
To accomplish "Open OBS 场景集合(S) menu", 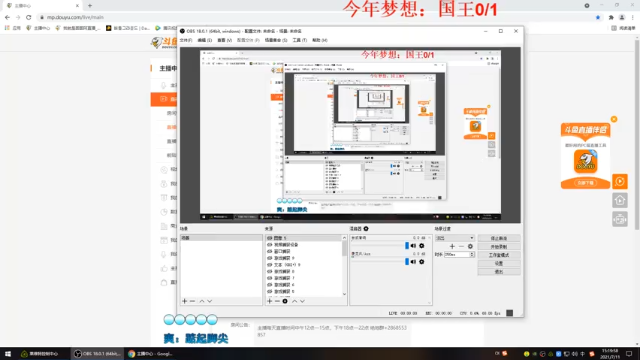I will coord(276,40).
